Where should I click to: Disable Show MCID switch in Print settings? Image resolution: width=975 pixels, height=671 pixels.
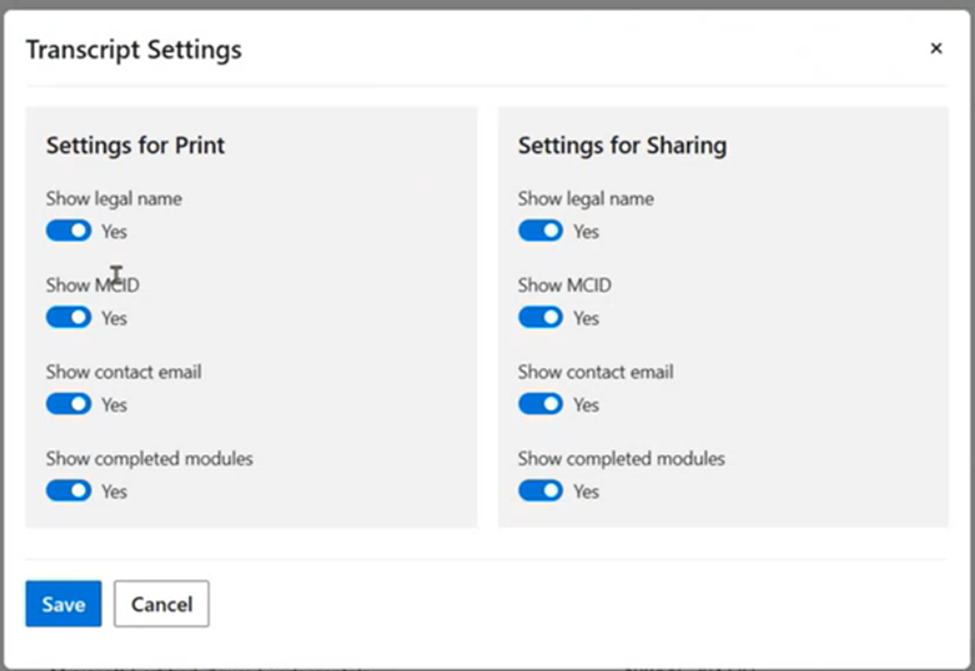[68, 318]
